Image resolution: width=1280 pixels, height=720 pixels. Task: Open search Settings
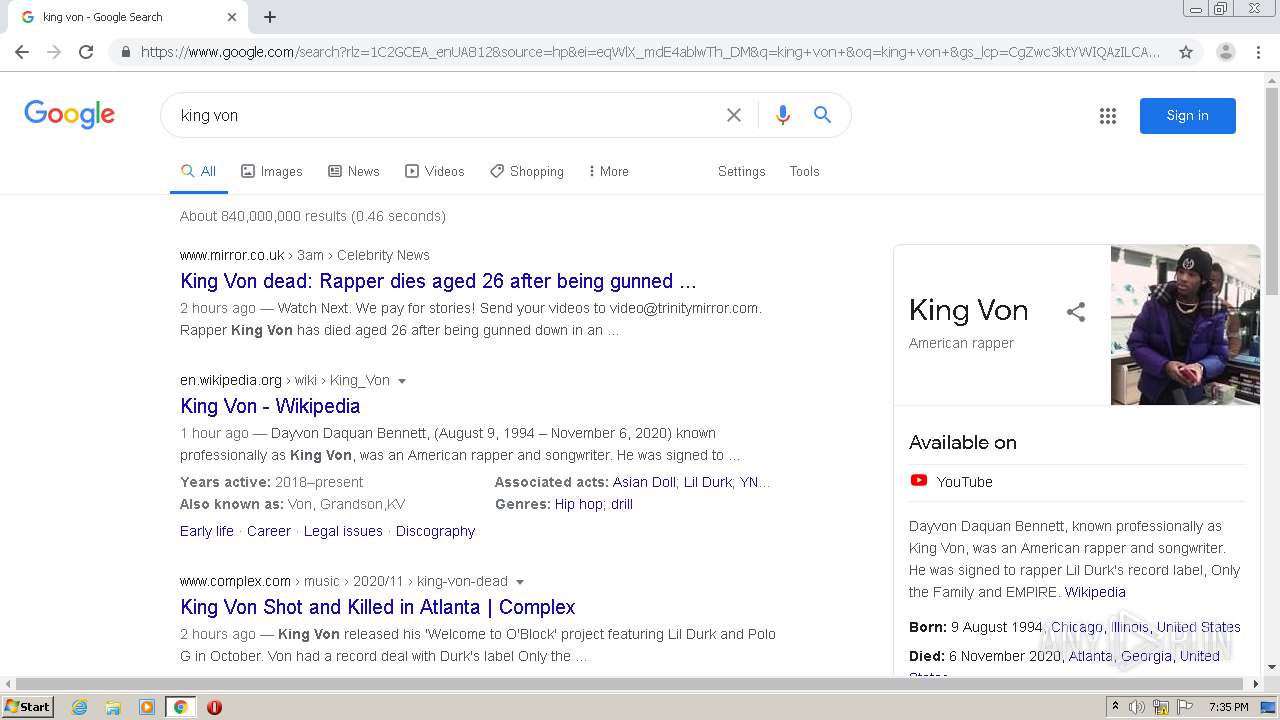click(741, 171)
